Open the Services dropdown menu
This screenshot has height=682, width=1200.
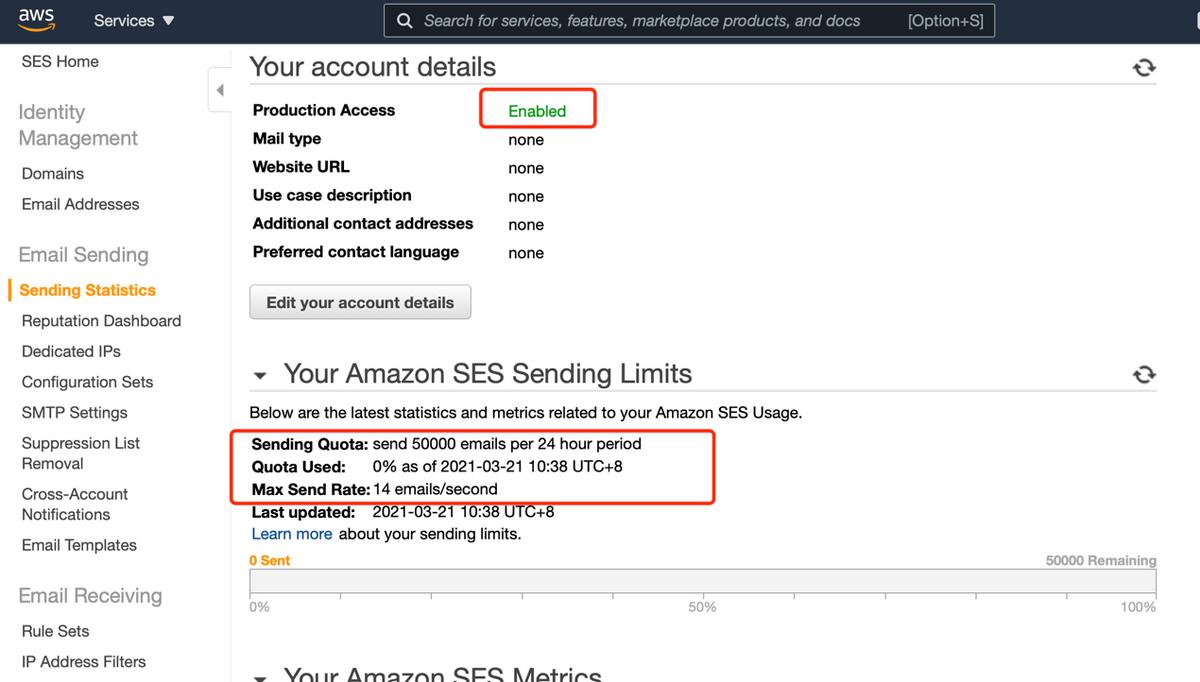[134, 21]
